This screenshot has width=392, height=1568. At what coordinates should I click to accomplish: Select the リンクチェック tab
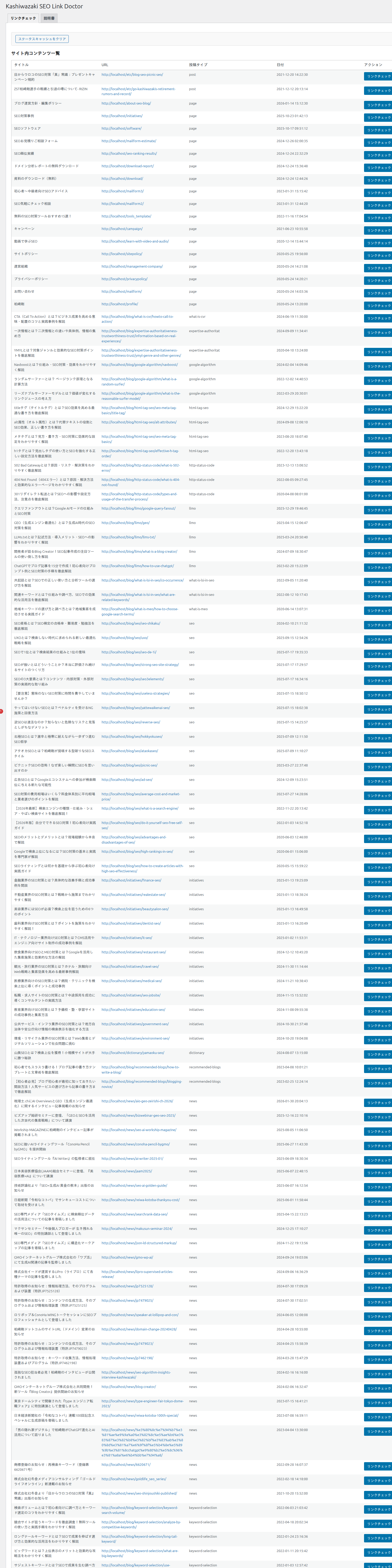23,18
